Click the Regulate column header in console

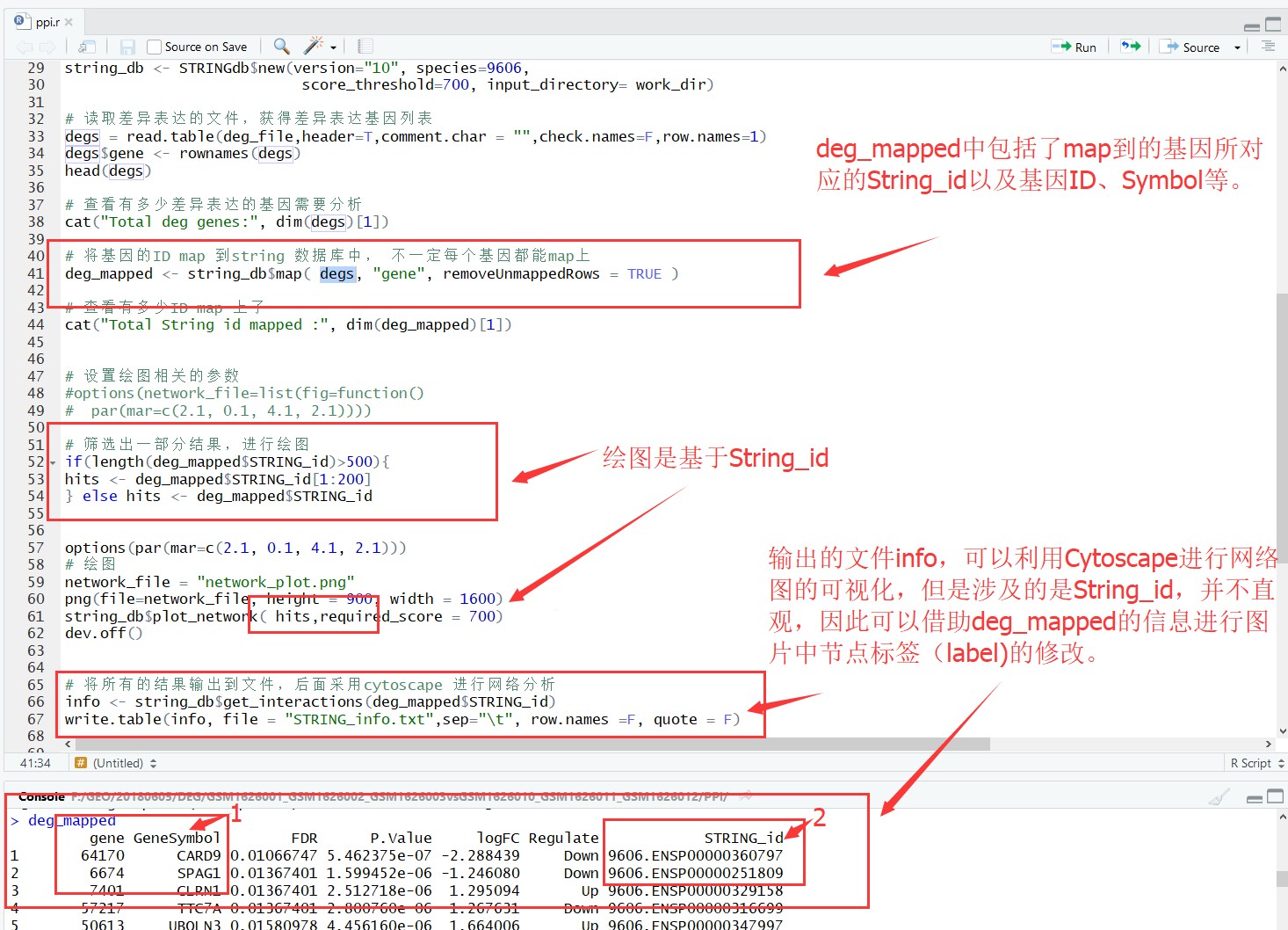pos(563,838)
